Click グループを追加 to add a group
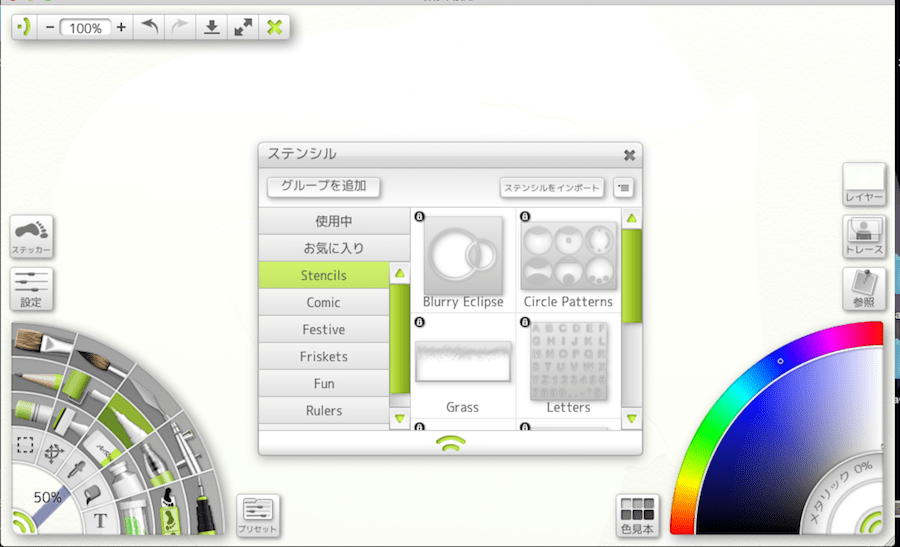The image size is (900, 547). click(x=324, y=187)
